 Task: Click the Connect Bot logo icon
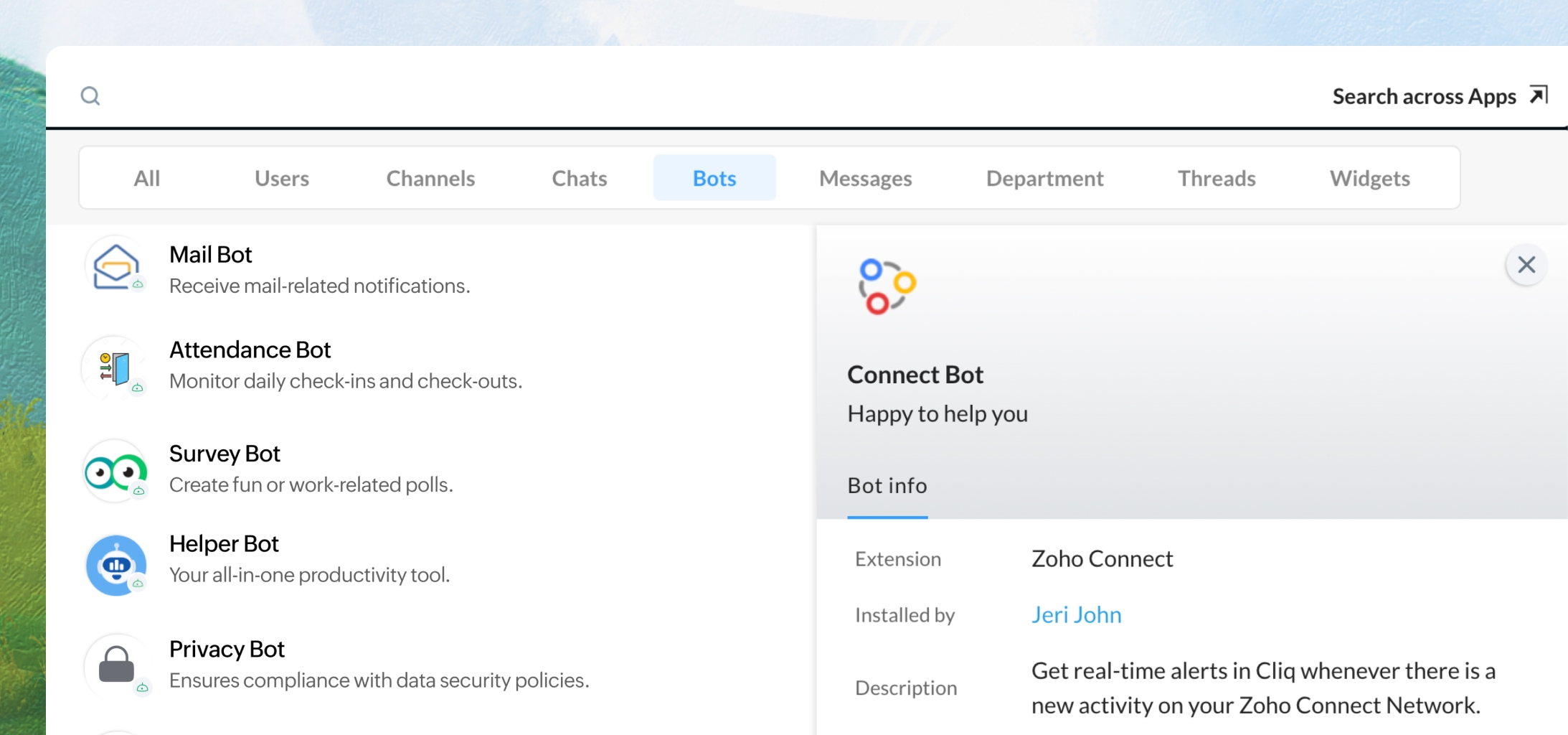pyautogui.click(x=887, y=286)
